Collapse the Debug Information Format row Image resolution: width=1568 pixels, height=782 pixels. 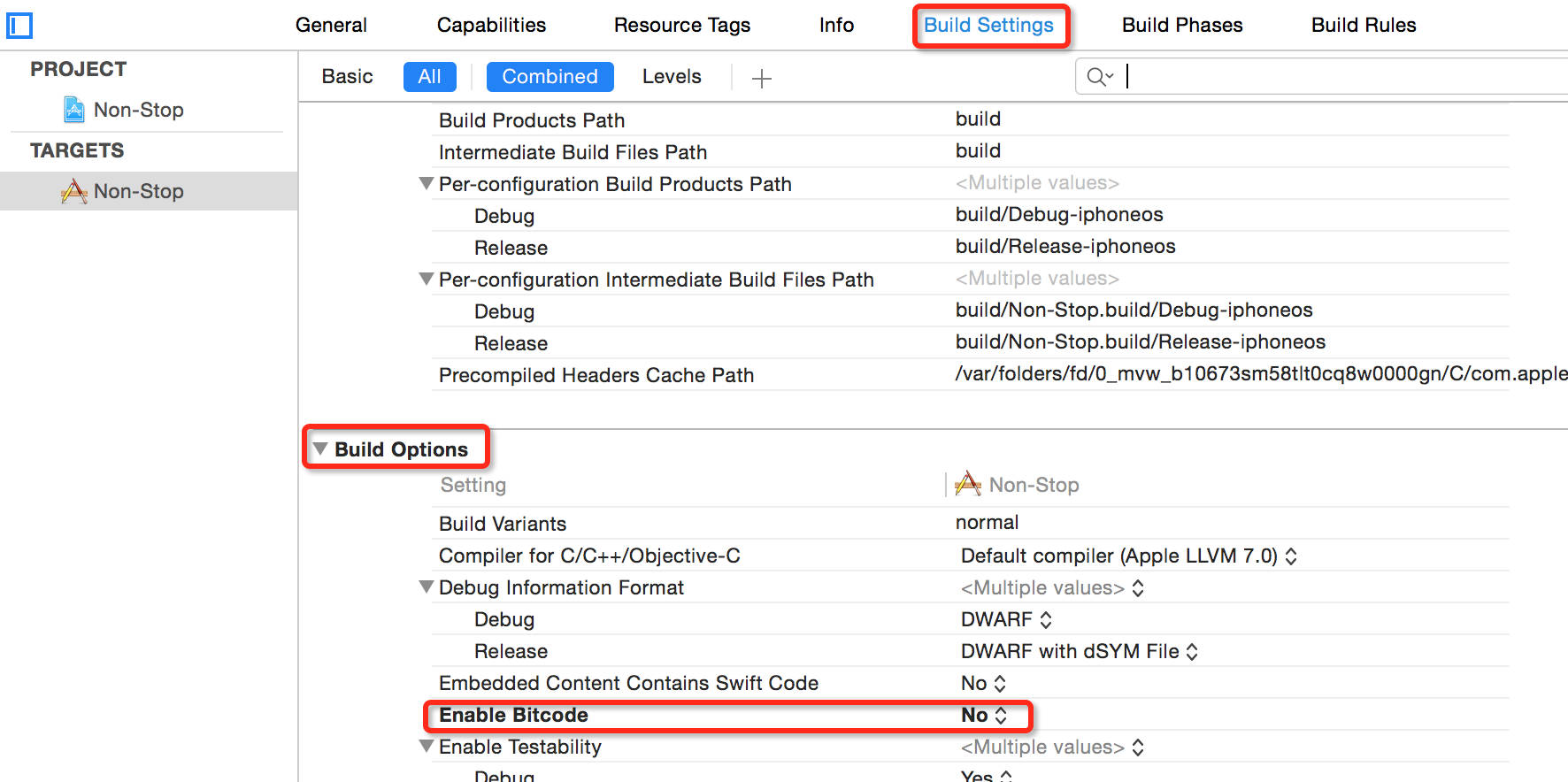427,587
